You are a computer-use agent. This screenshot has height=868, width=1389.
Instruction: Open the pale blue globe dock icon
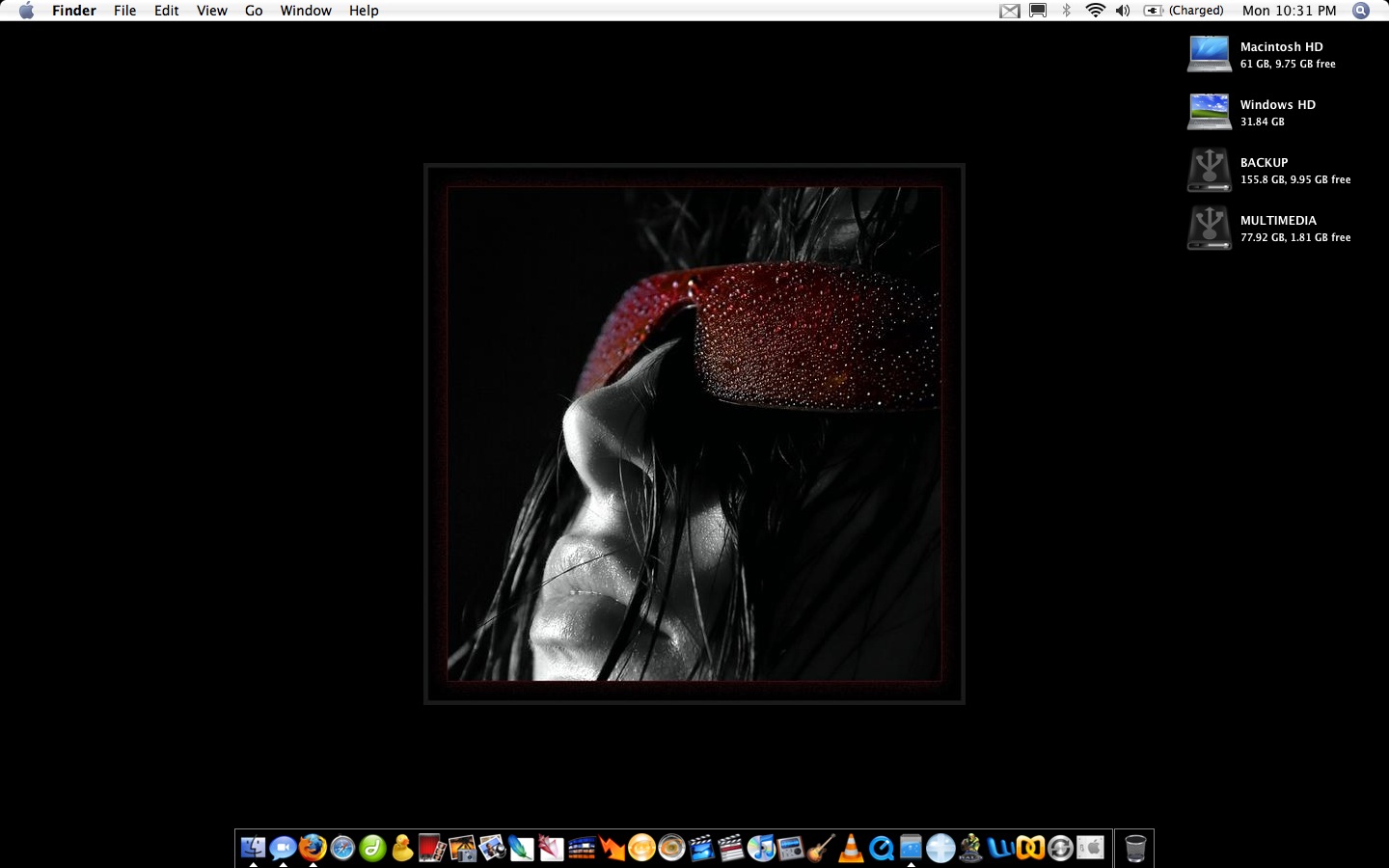(x=940, y=848)
